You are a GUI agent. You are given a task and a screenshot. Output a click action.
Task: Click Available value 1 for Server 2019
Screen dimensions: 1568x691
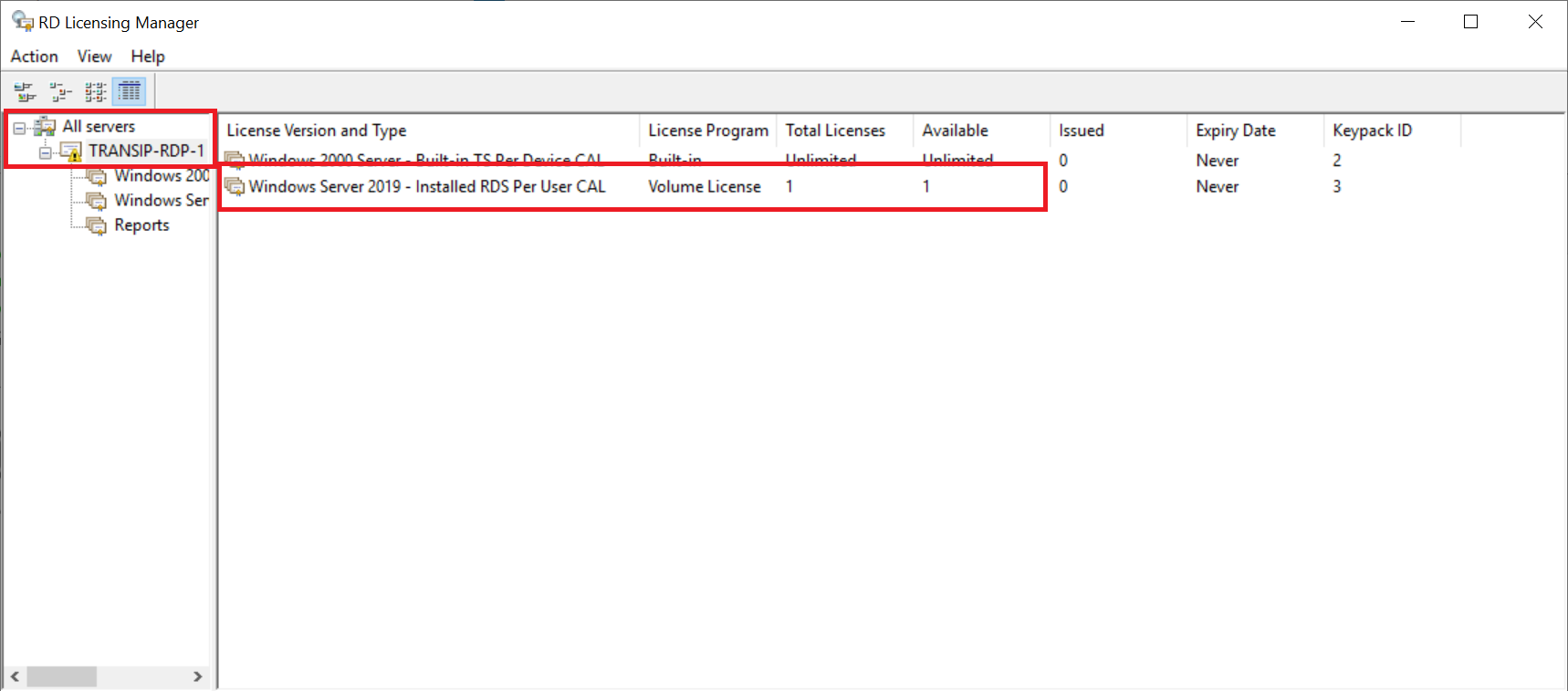(926, 186)
